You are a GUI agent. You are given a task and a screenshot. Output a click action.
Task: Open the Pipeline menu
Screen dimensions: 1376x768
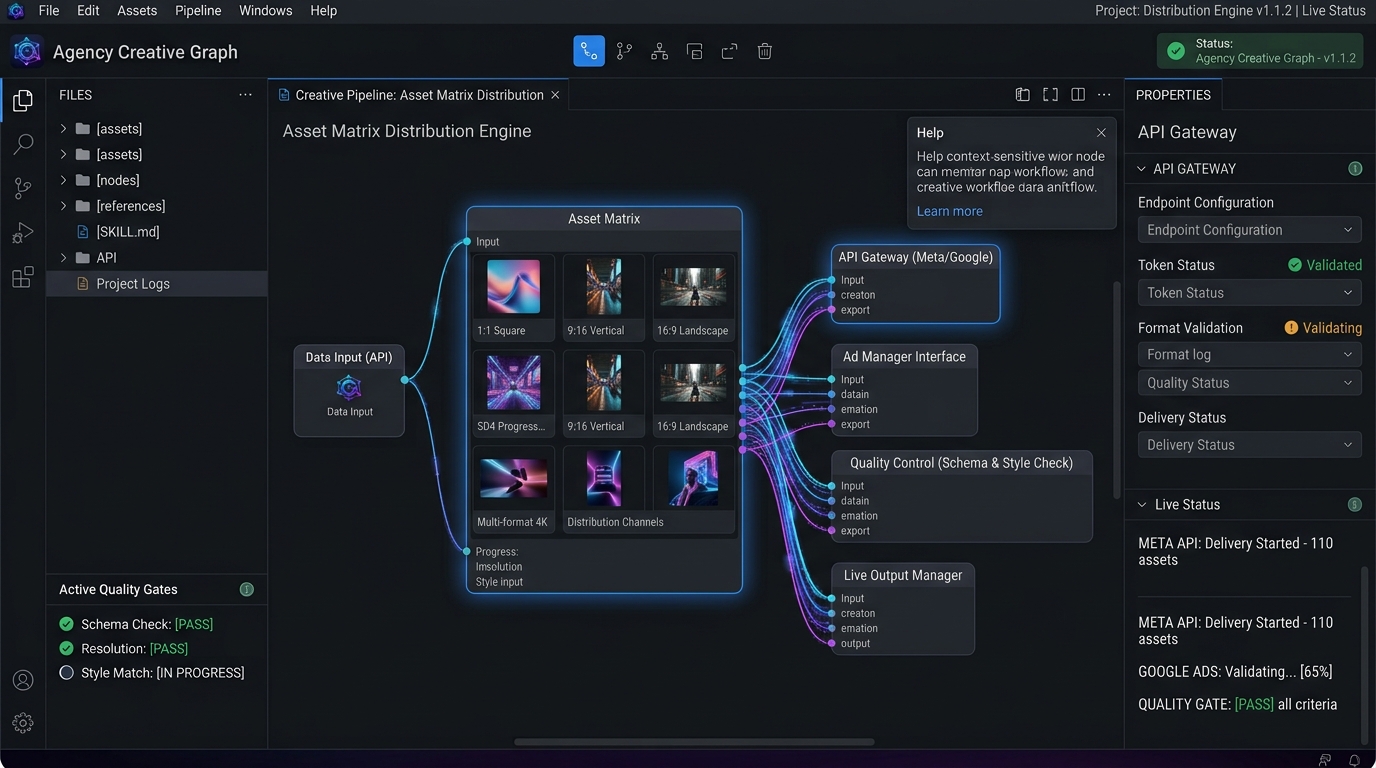click(x=198, y=11)
